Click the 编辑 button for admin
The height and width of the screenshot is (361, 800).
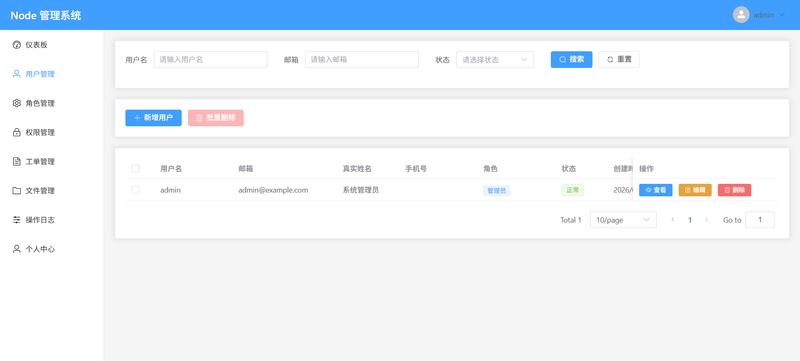pos(695,190)
